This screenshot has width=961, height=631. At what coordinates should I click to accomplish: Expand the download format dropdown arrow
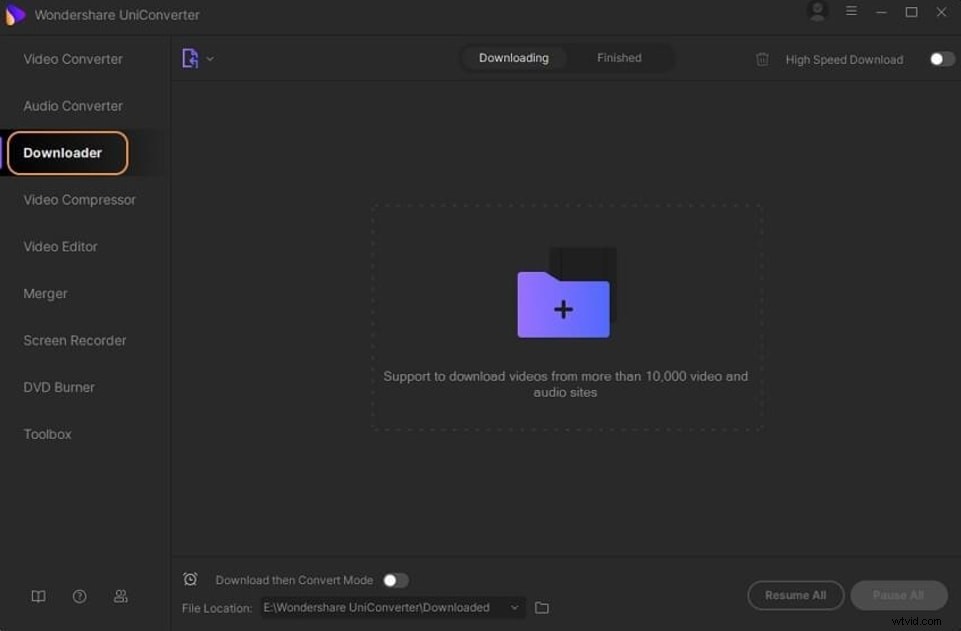click(x=209, y=58)
